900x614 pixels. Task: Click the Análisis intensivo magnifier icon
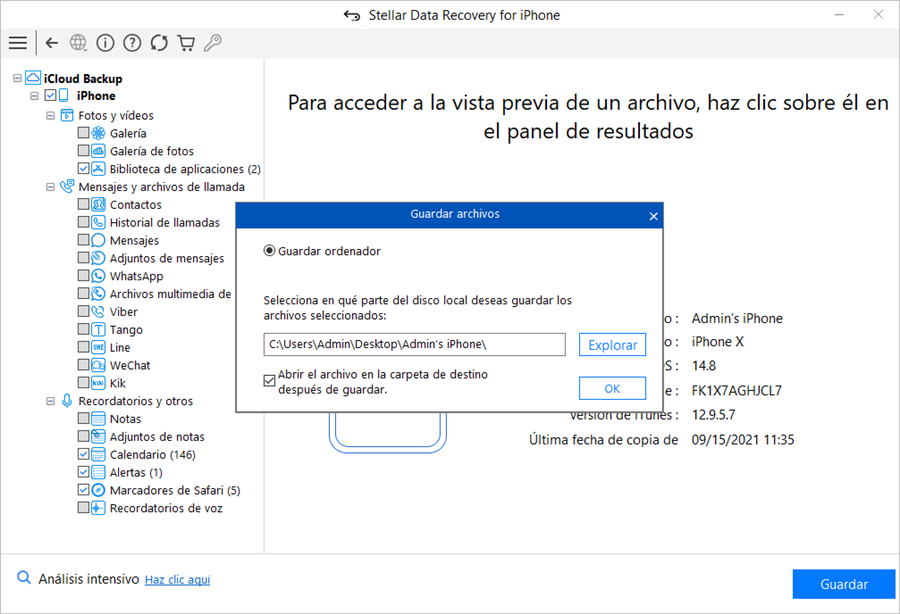(x=24, y=577)
